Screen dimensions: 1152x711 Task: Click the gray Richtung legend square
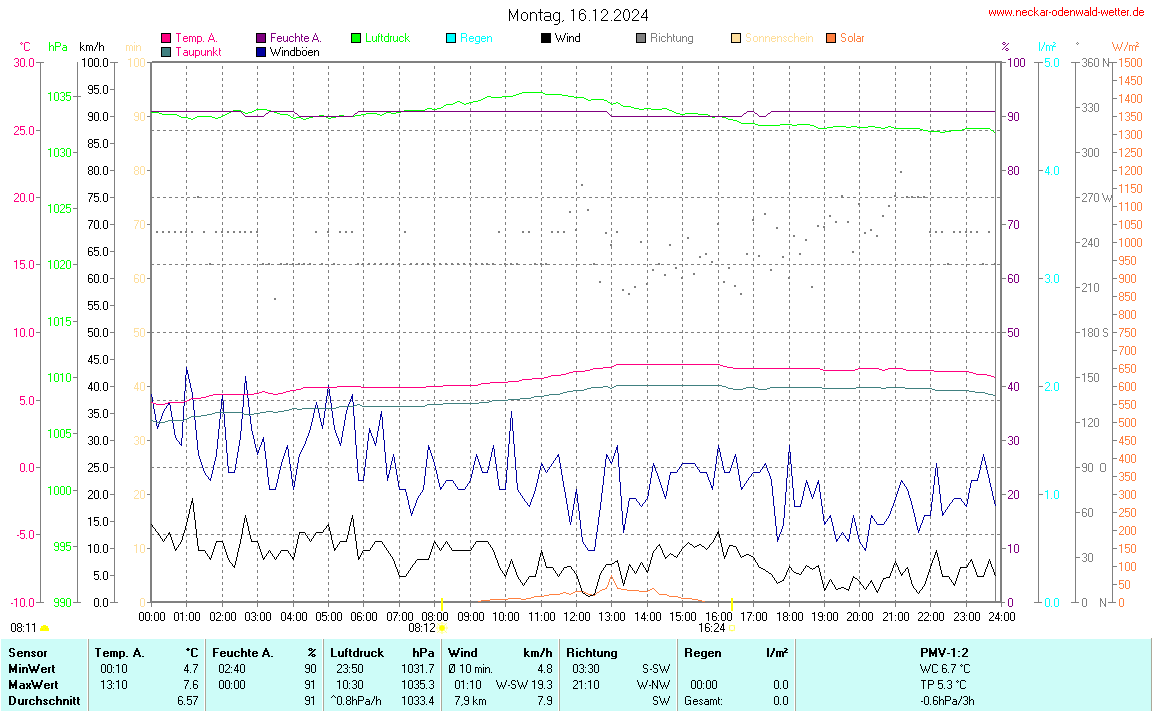(x=641, y=38)
